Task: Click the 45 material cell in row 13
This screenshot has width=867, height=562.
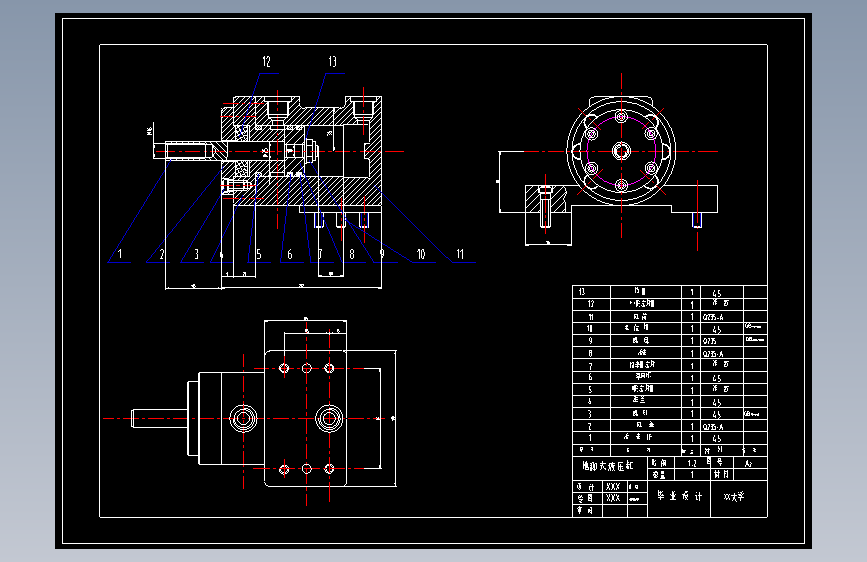Action: tap(722, 293)
